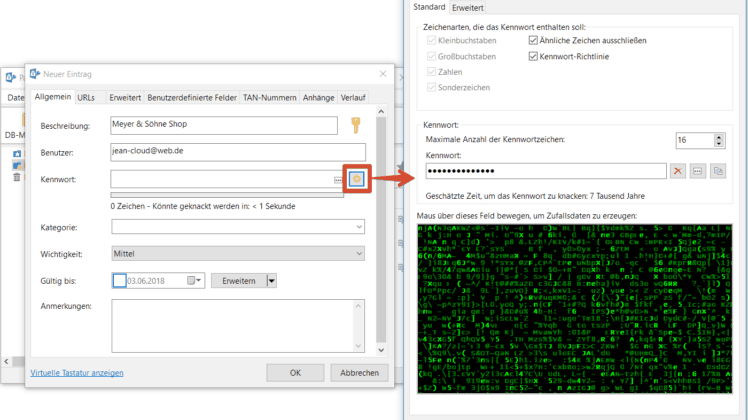The height and width of the screenshot is (420, 748).
Task: Switch to the URLs tab
Action: click(x=86, y=97)
